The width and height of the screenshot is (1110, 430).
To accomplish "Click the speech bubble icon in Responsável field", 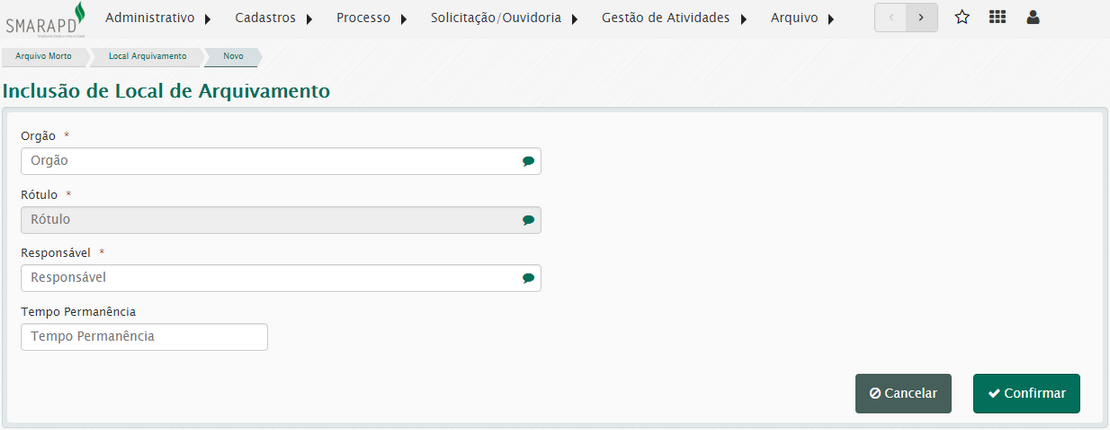I will coord(528,278).
